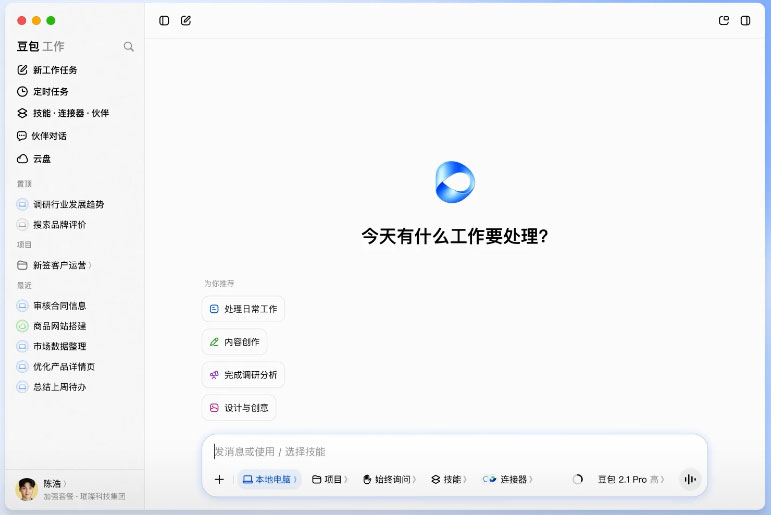The width and height of the screenshot is (771, 515).
Task: Click the plus attach button
Action: click(x=219, y=479)
